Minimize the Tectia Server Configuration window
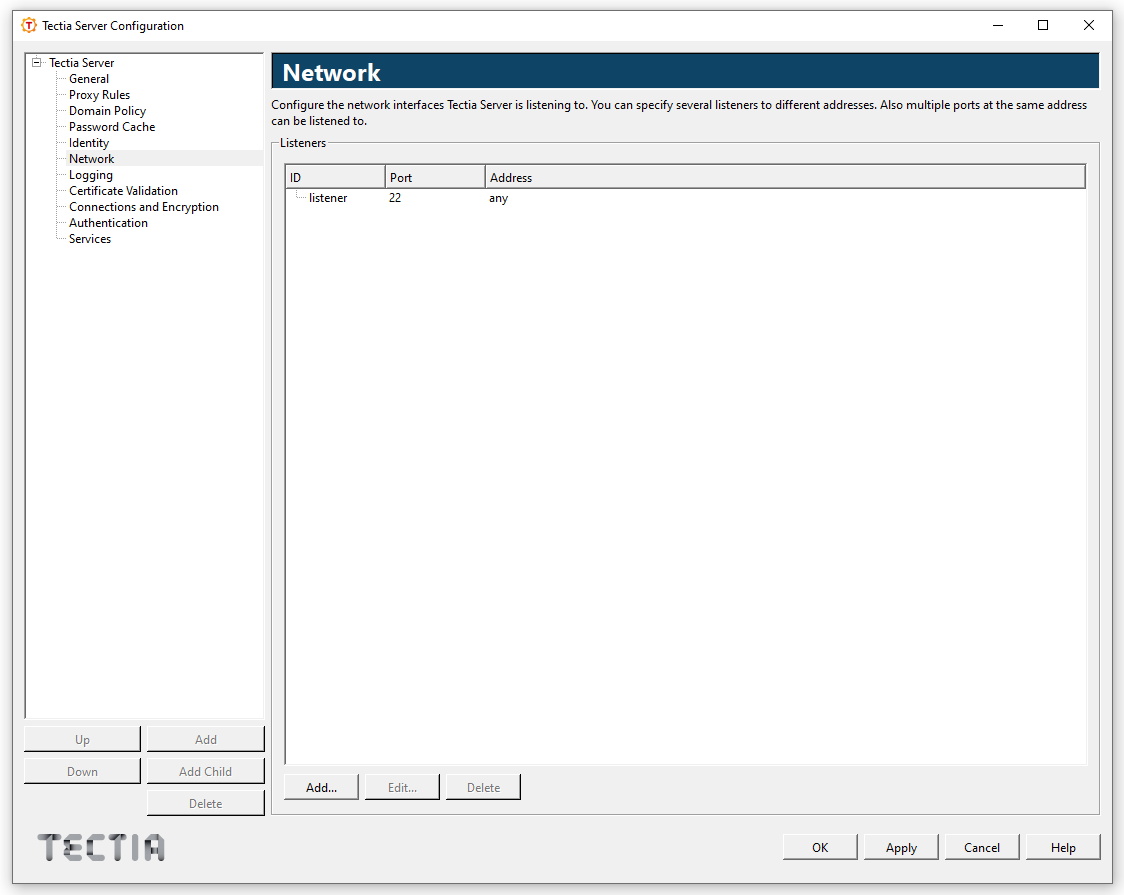Viewport: 1124px width, 895px height. tap(998, 25)
